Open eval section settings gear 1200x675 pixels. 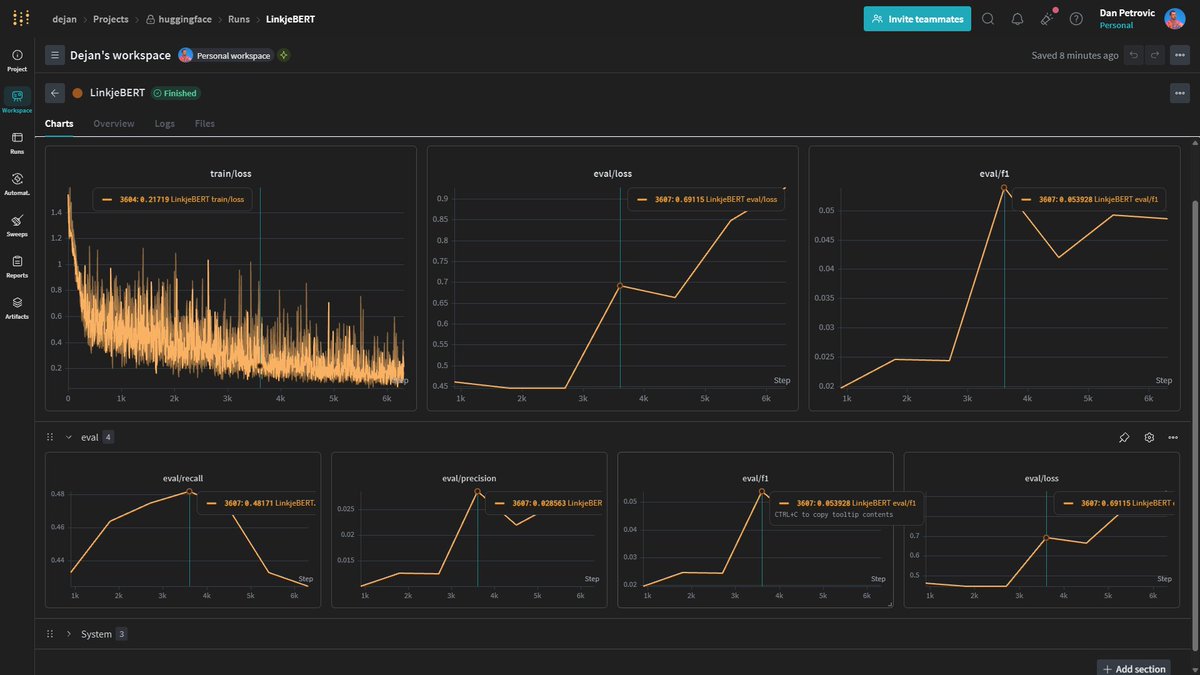click(x=1149, y=437)
